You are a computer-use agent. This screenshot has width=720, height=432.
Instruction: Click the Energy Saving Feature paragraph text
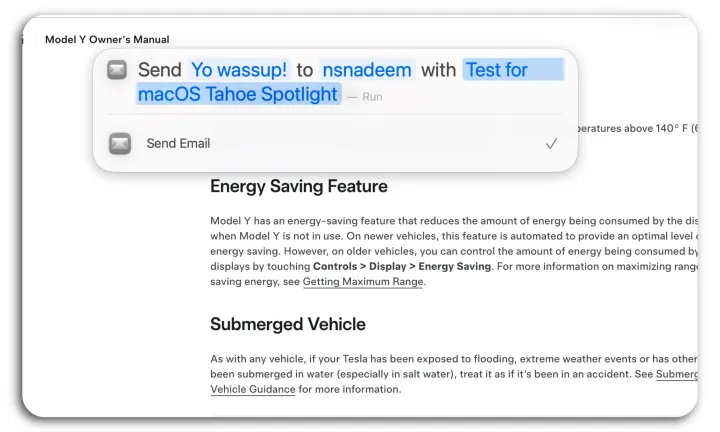(454, 251)
